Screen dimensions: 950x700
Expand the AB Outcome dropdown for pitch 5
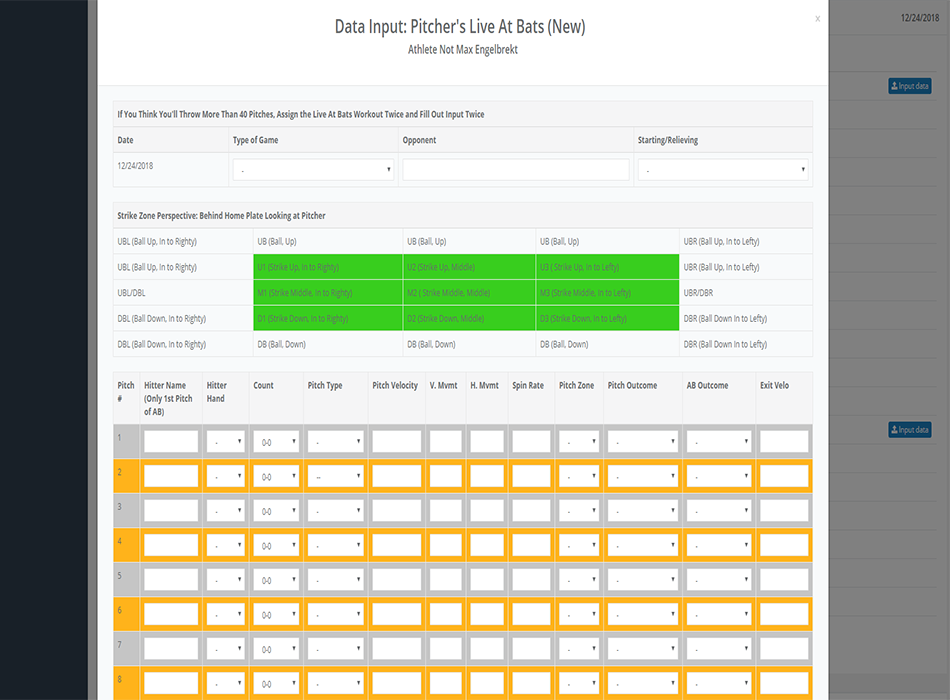tap(718, 580)
